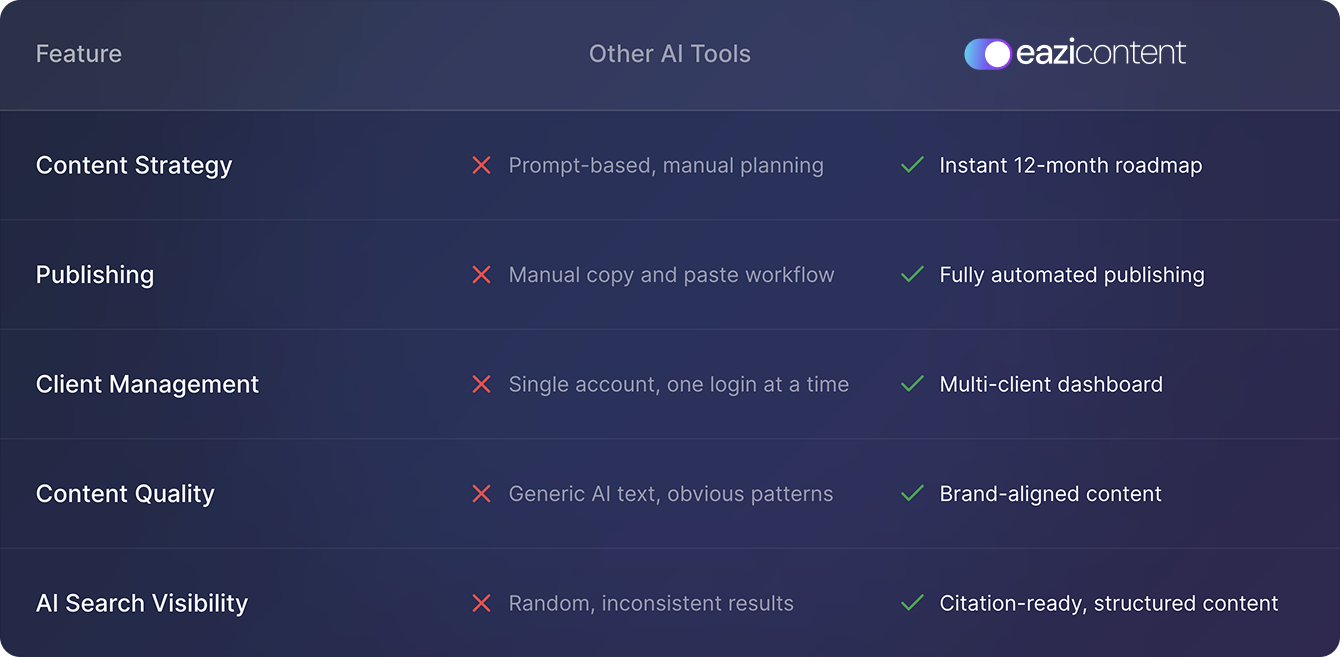
Task: Click the Client Management row label
Action: tap(147, 384)
